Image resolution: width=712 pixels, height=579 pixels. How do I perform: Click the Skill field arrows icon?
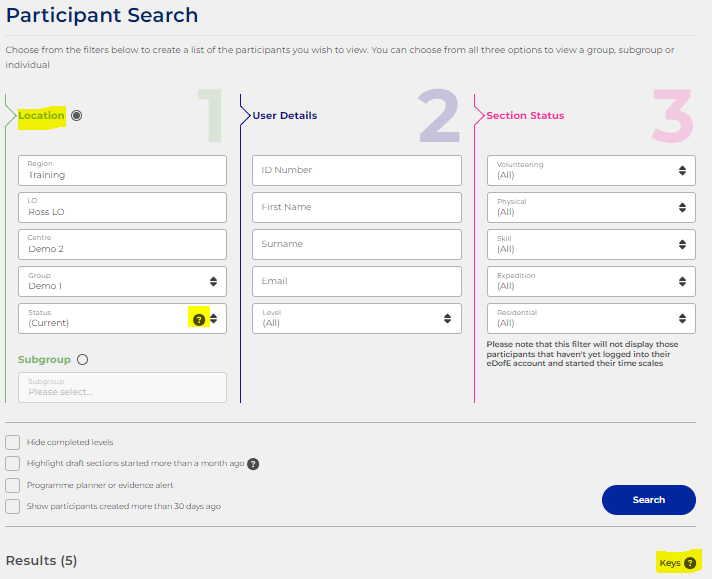[x=682, y=245]
